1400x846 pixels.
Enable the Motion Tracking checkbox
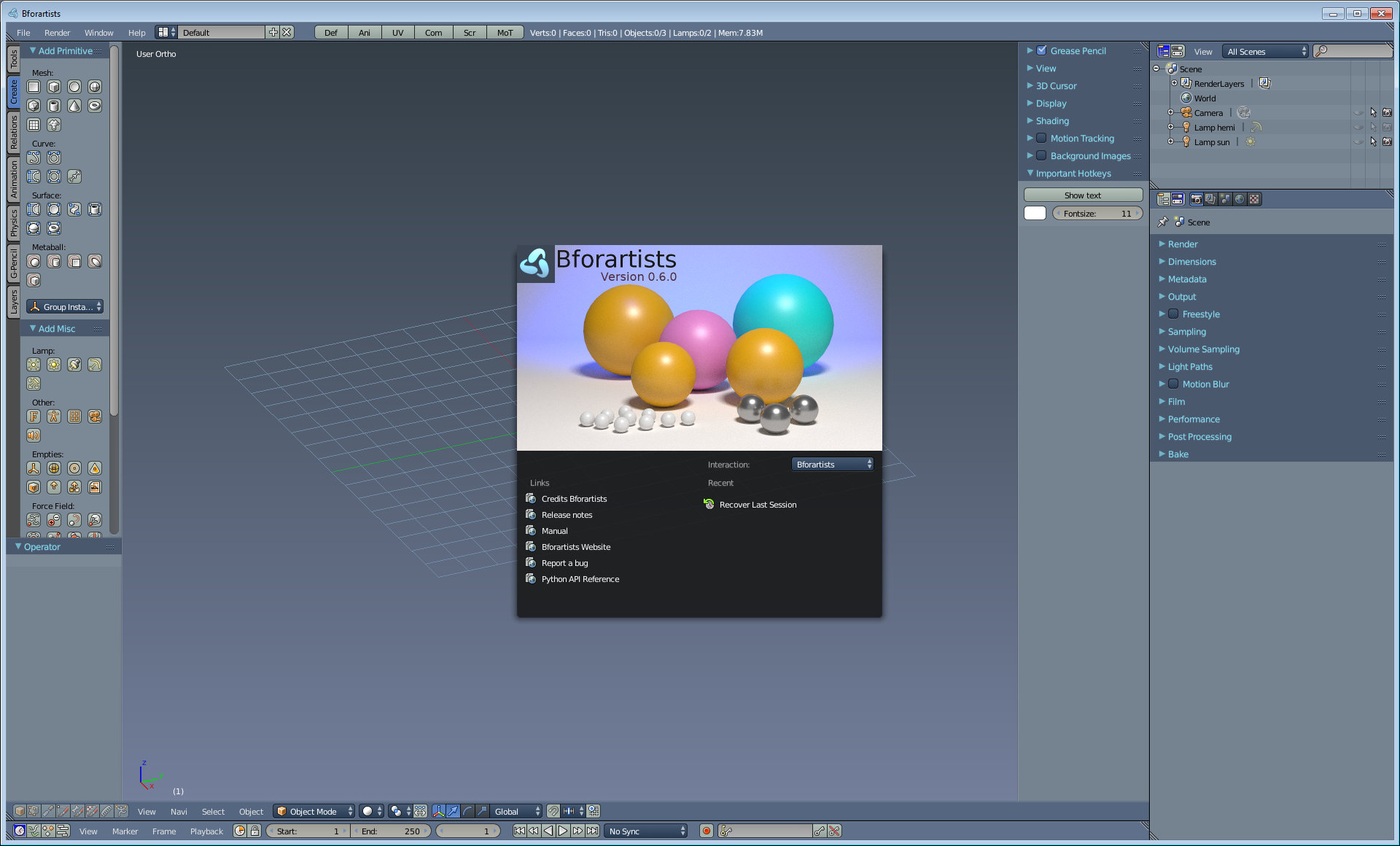(1042, 138)
